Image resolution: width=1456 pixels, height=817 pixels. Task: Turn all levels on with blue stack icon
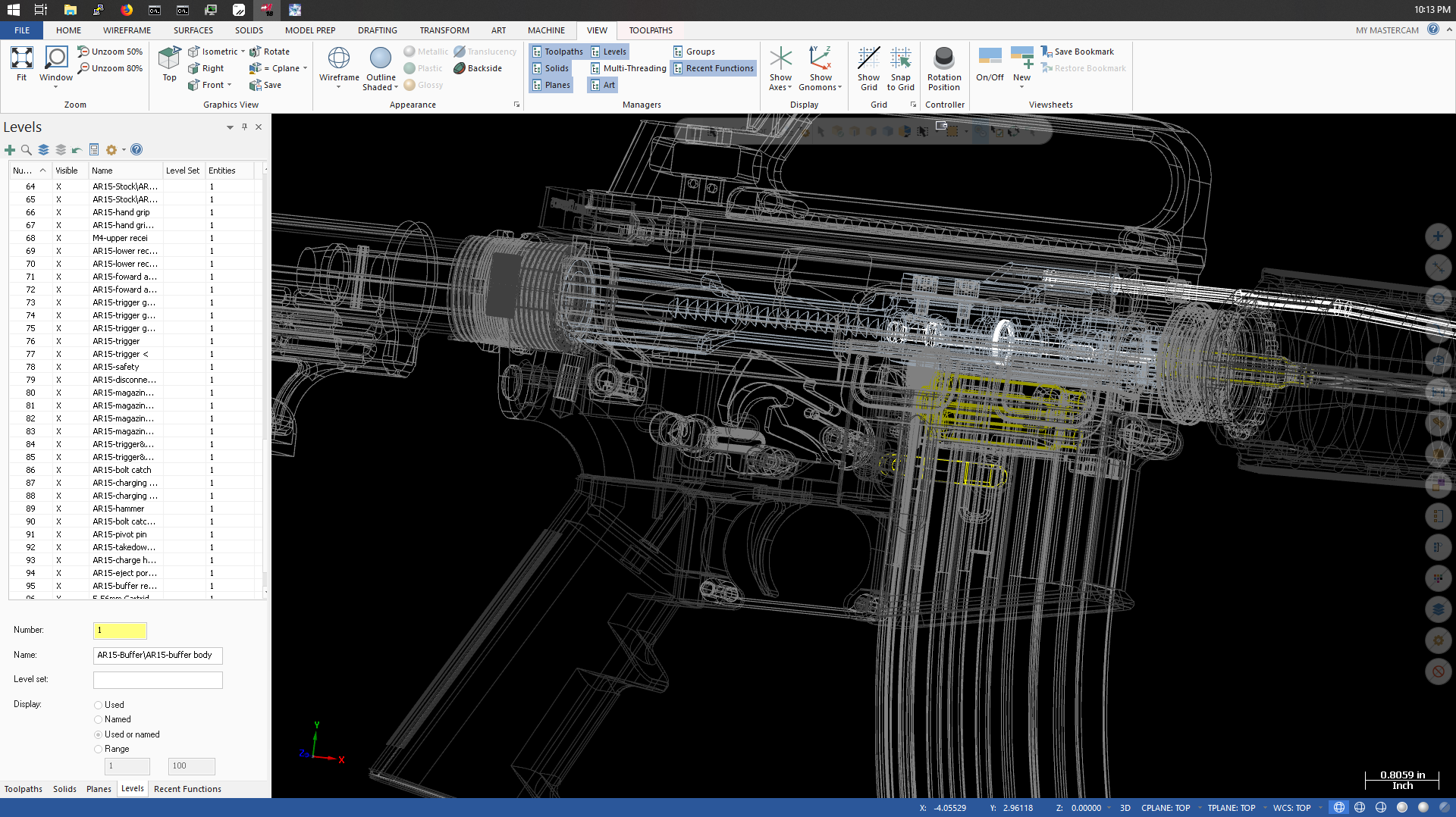click(43, 150)
